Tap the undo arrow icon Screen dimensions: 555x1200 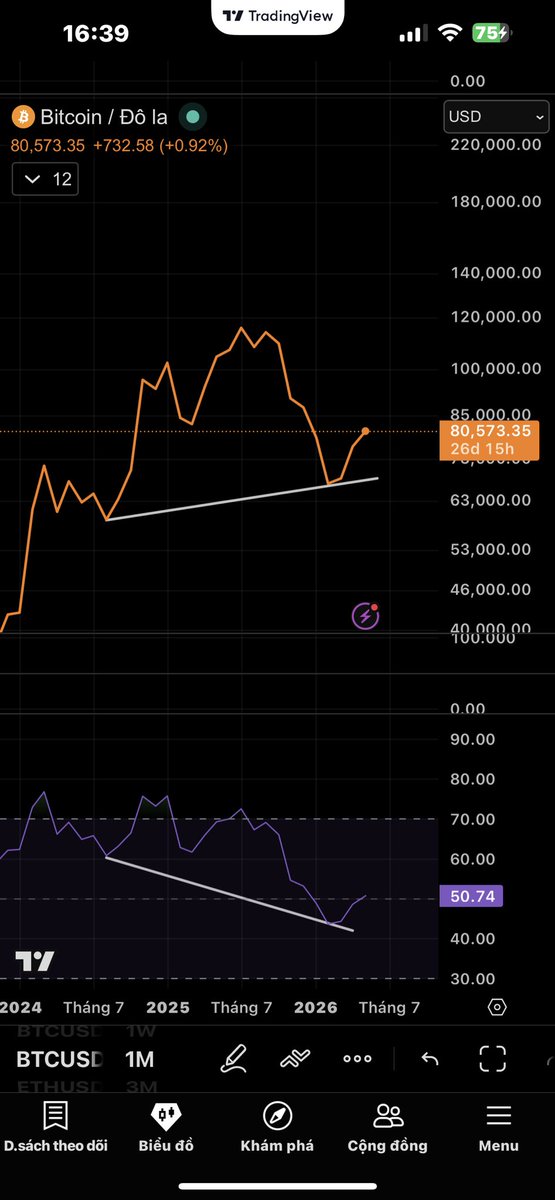(430, 1059)
